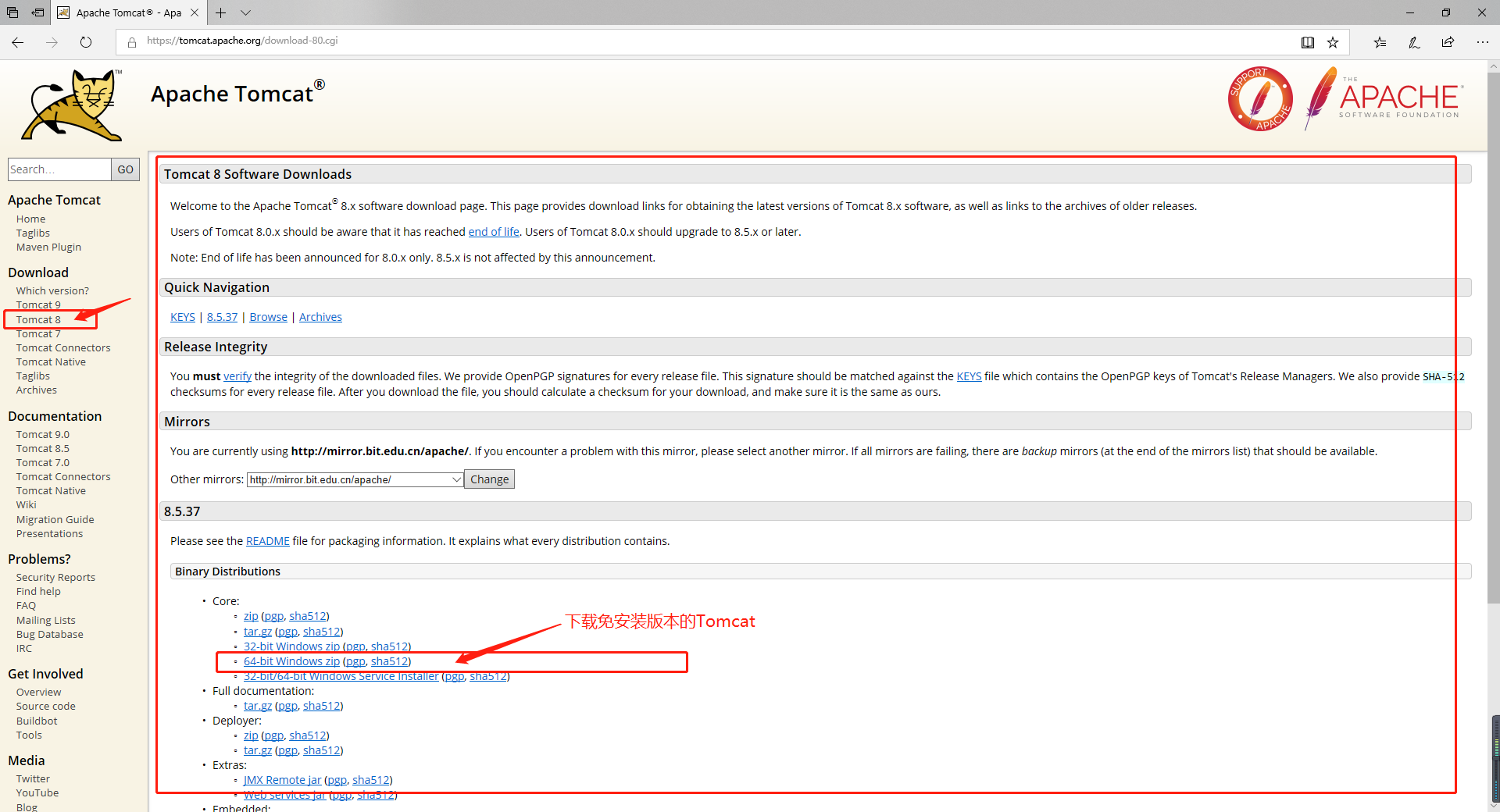
Task: Download Core zip distribution
Action: [251, 616]
